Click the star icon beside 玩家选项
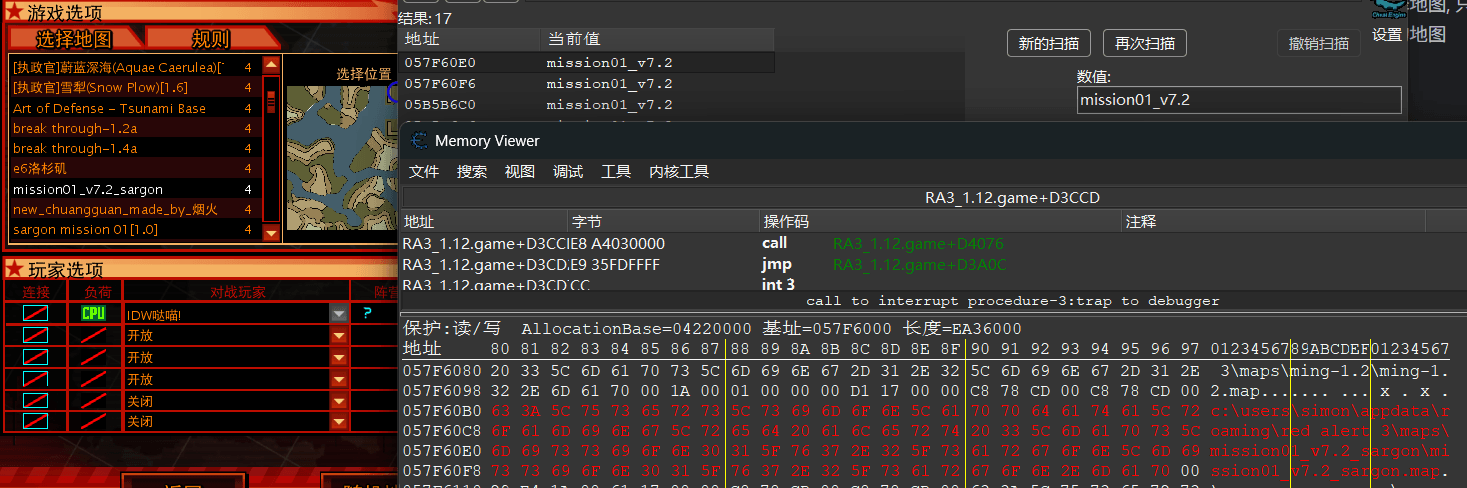This screenshot has height=488, width=1467. click(14, 268)
